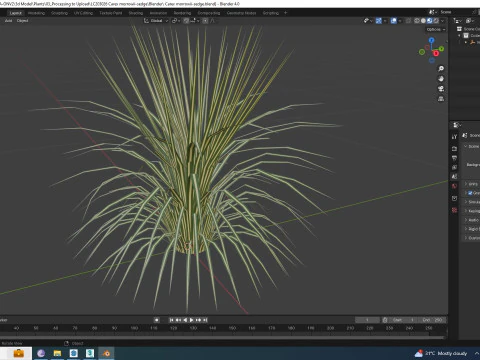The height and width of the screenshot is (360, 480).
Task: Switch to the Modeling workspace tab
Action: 36,13
